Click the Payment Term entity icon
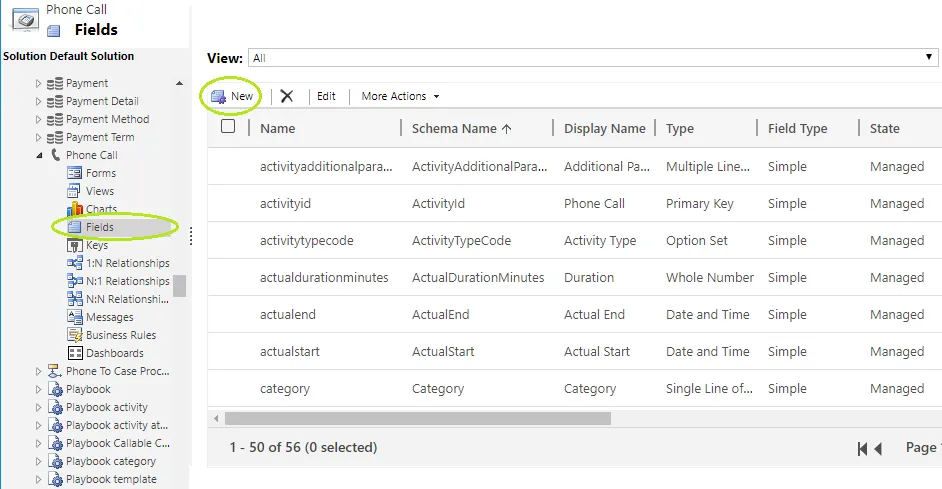Image resolution: width=942 pixels, height=489 pixels. point(55,137)
